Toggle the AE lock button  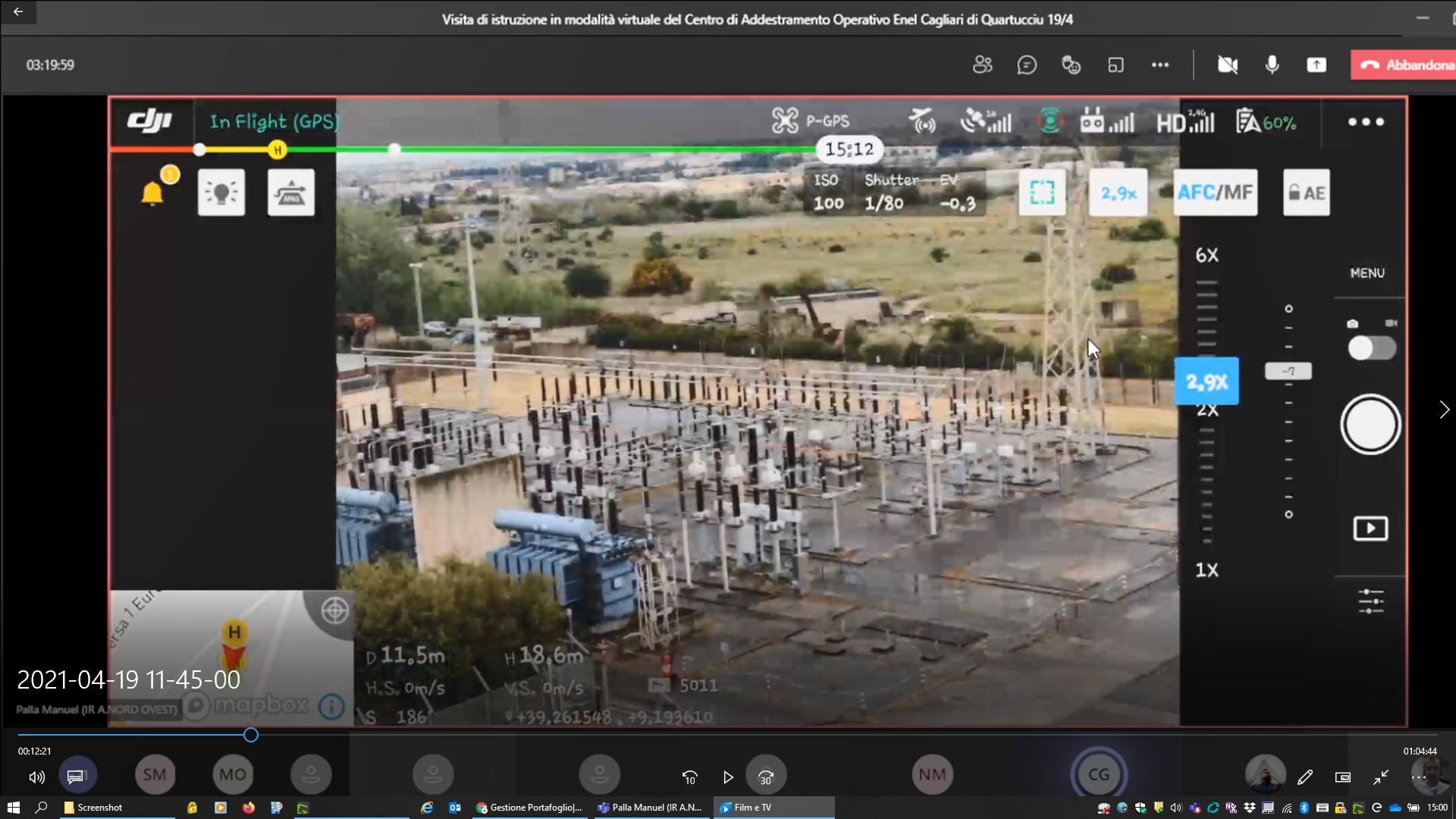pyautogui.click(x=1306, y=193)
